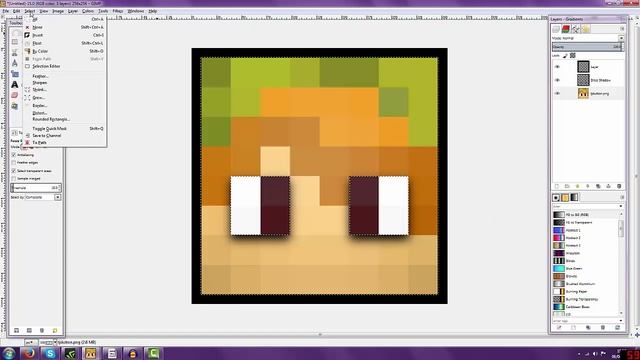Open the Select by dropdown
The width and height of the screenshot is (640, 360).
(x=43, y=197)
